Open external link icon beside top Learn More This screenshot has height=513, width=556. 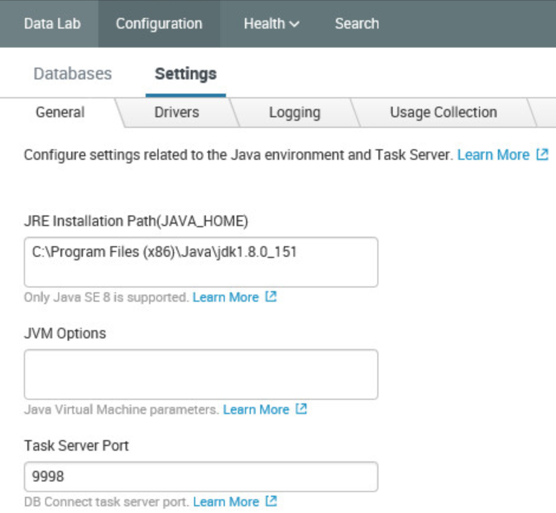tap(543, 154)
